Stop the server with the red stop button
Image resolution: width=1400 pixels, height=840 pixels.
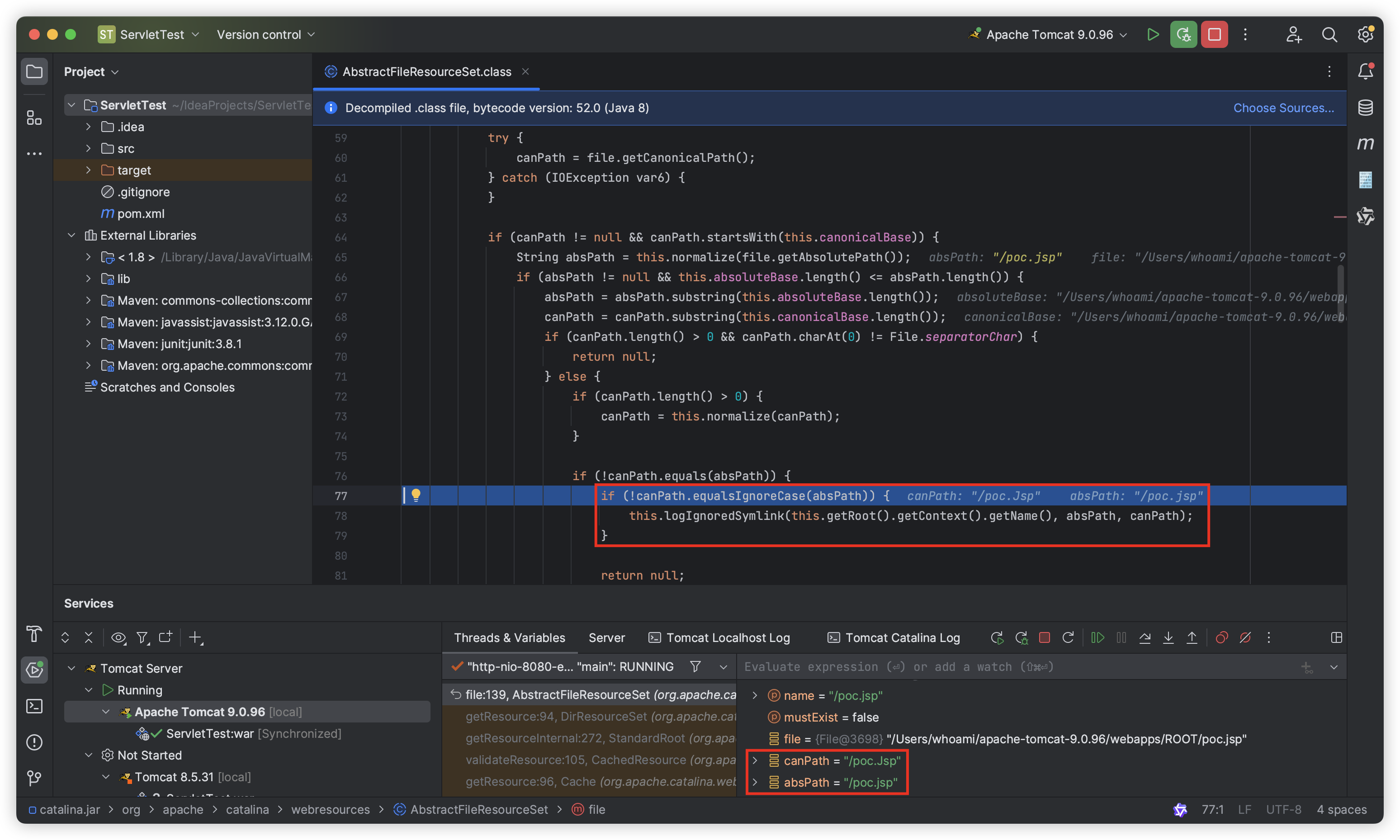click(x=1214, y=34)
